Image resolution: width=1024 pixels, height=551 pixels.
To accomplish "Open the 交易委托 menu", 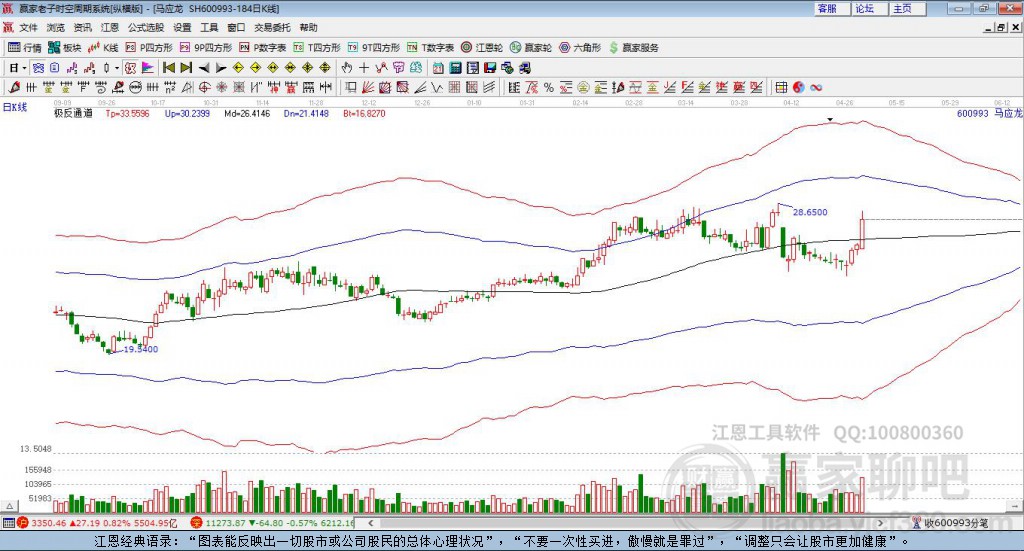I will (x=272, y=27).
